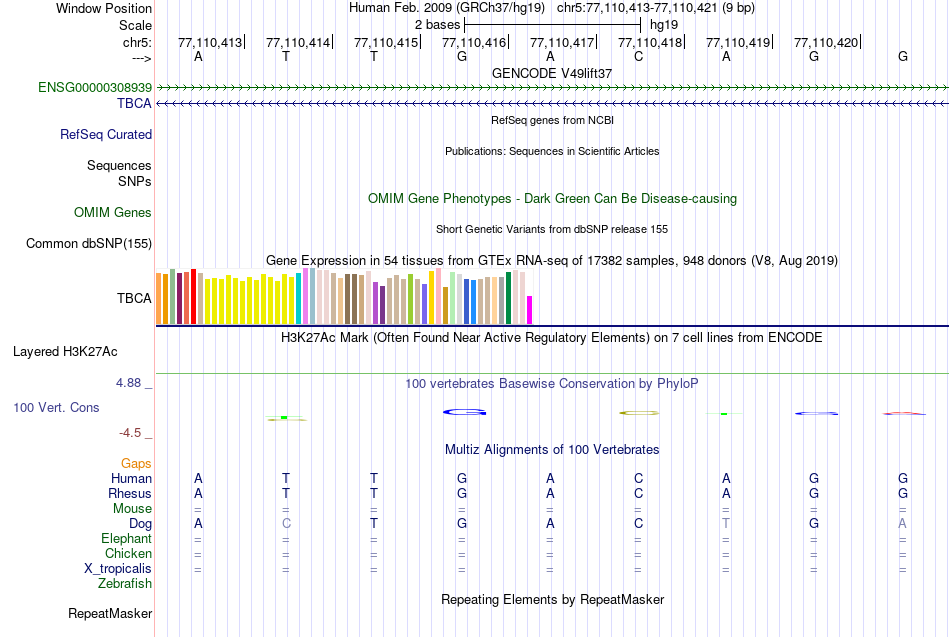Click the Elephant alignment row label
The height and width of the screenshot is (637, 950).
click(x=126, y=539)
